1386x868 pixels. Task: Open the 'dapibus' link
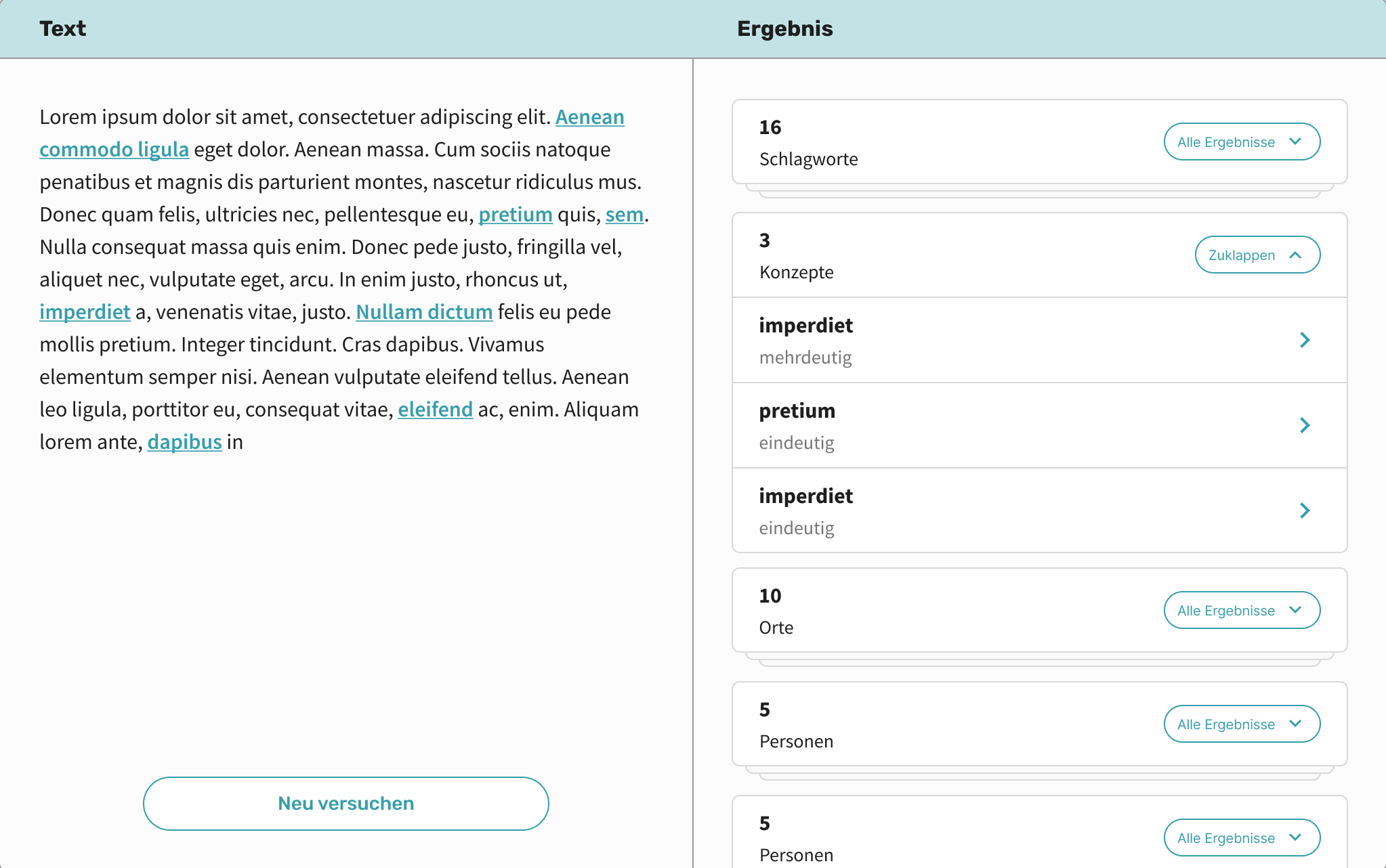click(x=184, y=442)
